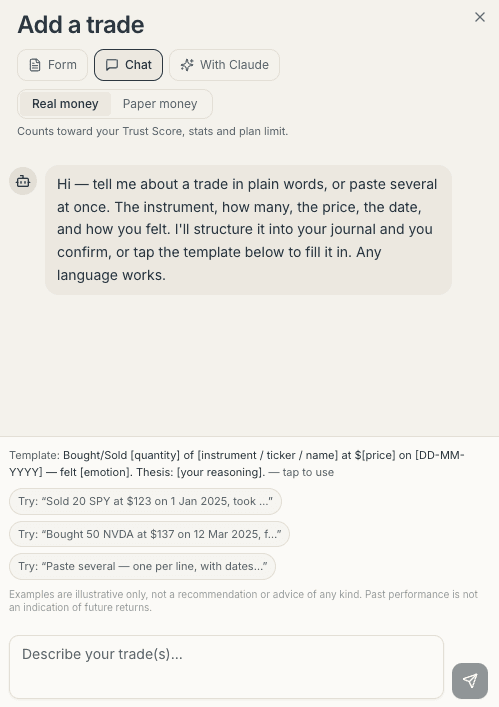Use the 'Paste several' example chip

pyautogui.click(x=142, y=566)
